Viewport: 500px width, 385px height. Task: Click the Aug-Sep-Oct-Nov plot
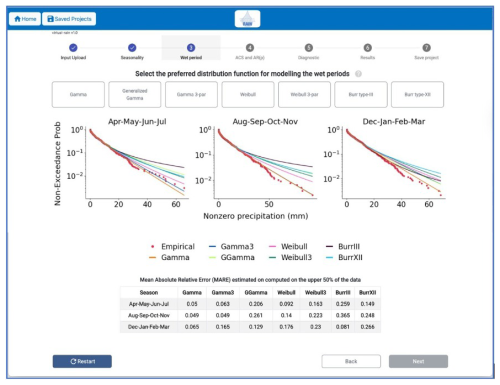click(265, 162)
